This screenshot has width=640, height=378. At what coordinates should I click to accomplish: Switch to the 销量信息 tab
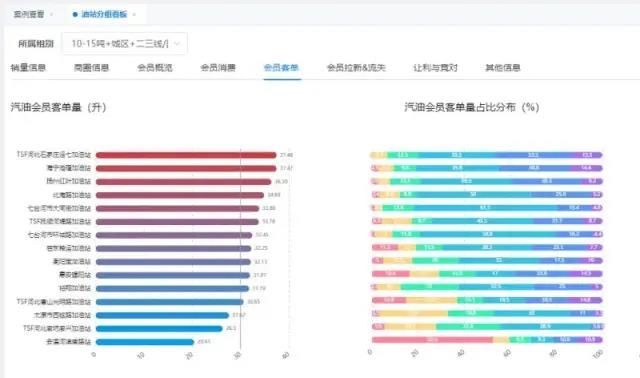(28, 68)
